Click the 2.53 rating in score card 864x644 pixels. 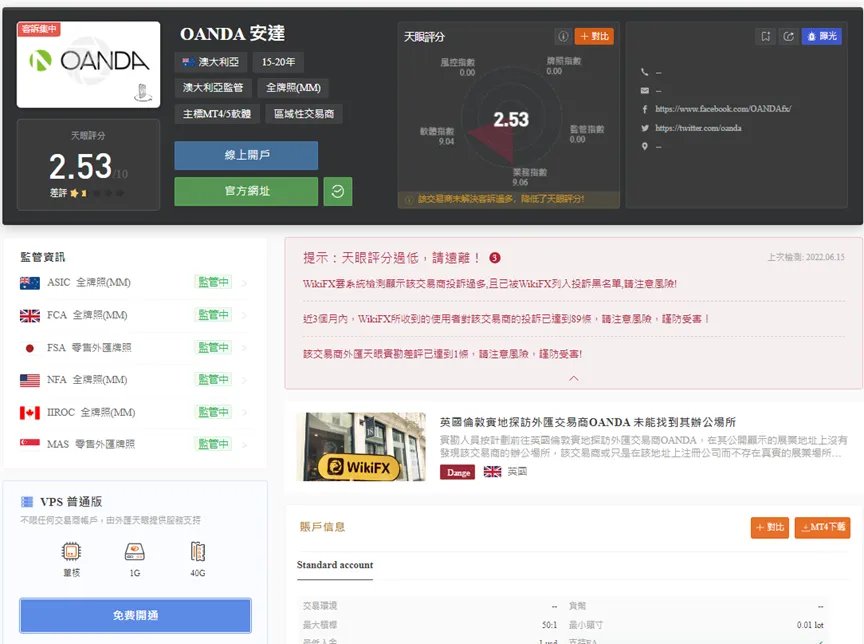tap(80, 167)
